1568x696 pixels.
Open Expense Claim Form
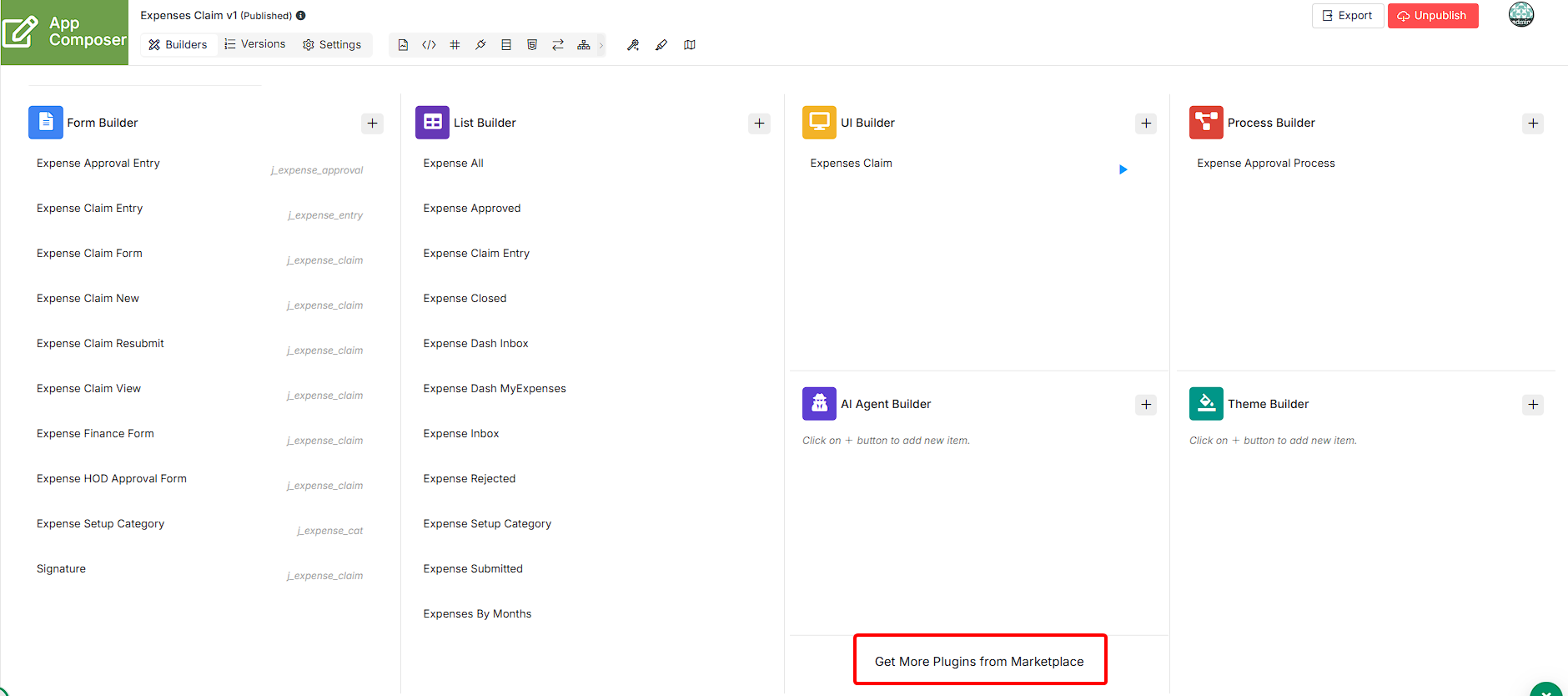[x=89, y=254]
